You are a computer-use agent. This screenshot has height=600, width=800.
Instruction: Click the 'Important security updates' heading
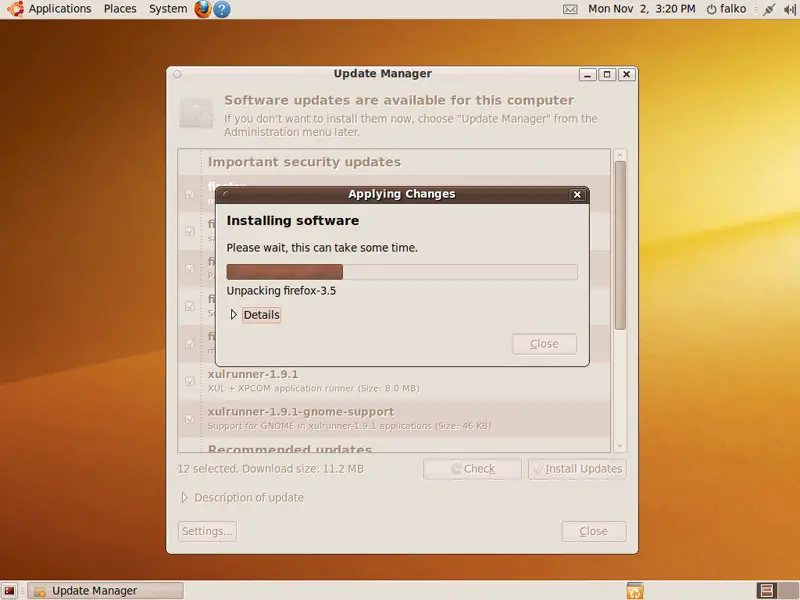(305, 162)
